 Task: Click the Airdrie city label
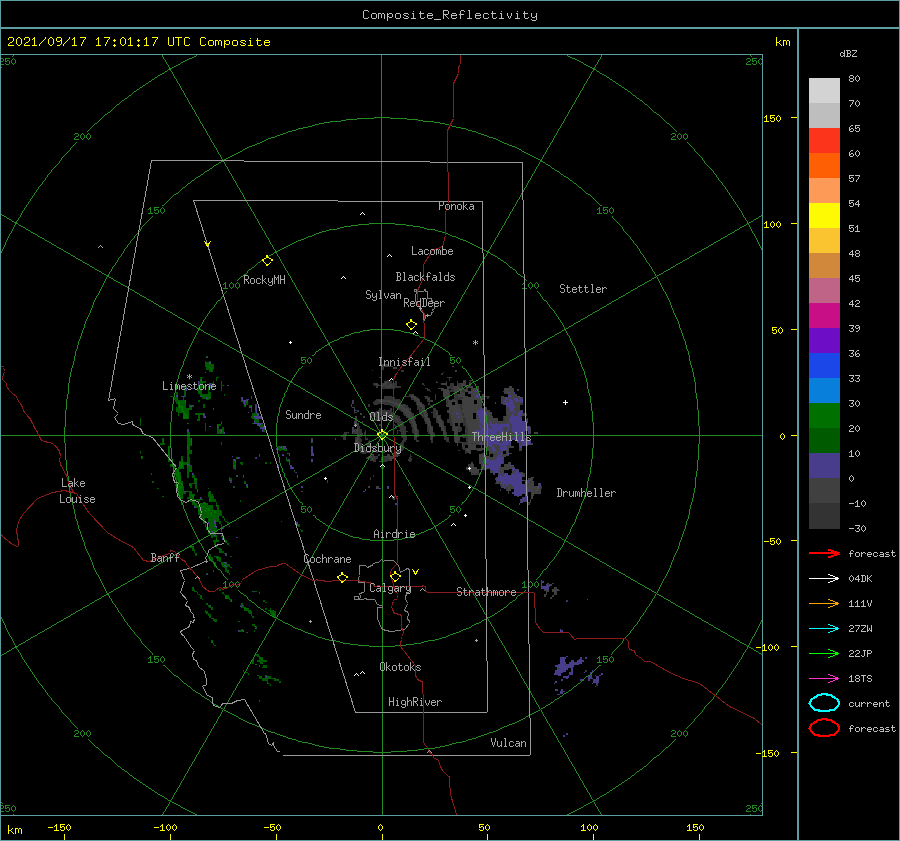pos(394,534)
